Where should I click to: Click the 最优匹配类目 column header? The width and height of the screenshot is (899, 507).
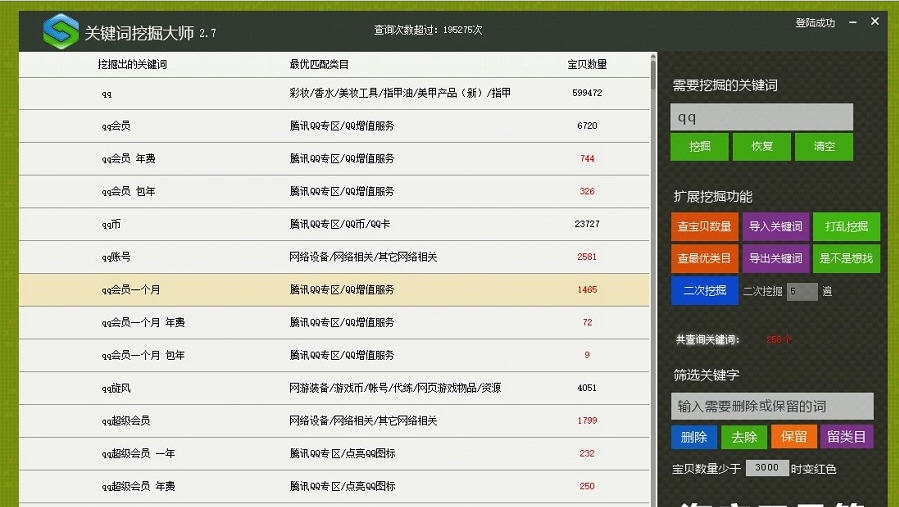point(319,64)
